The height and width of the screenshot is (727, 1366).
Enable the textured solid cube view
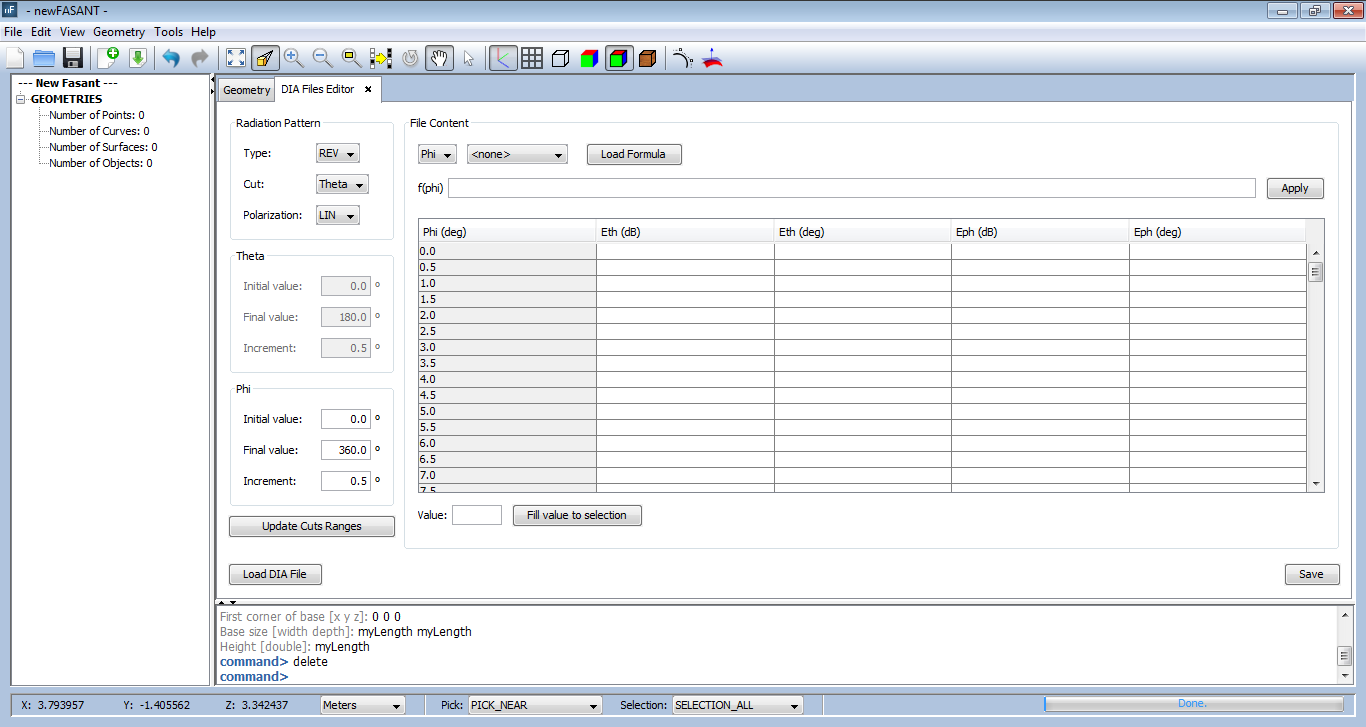point(647,58)
